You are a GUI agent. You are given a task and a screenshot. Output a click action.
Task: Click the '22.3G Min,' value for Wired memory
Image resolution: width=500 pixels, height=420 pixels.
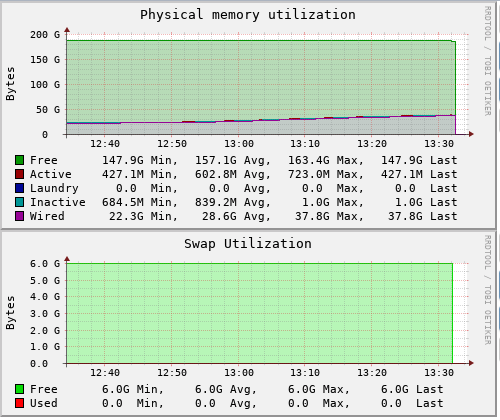(x=144, y=216)
